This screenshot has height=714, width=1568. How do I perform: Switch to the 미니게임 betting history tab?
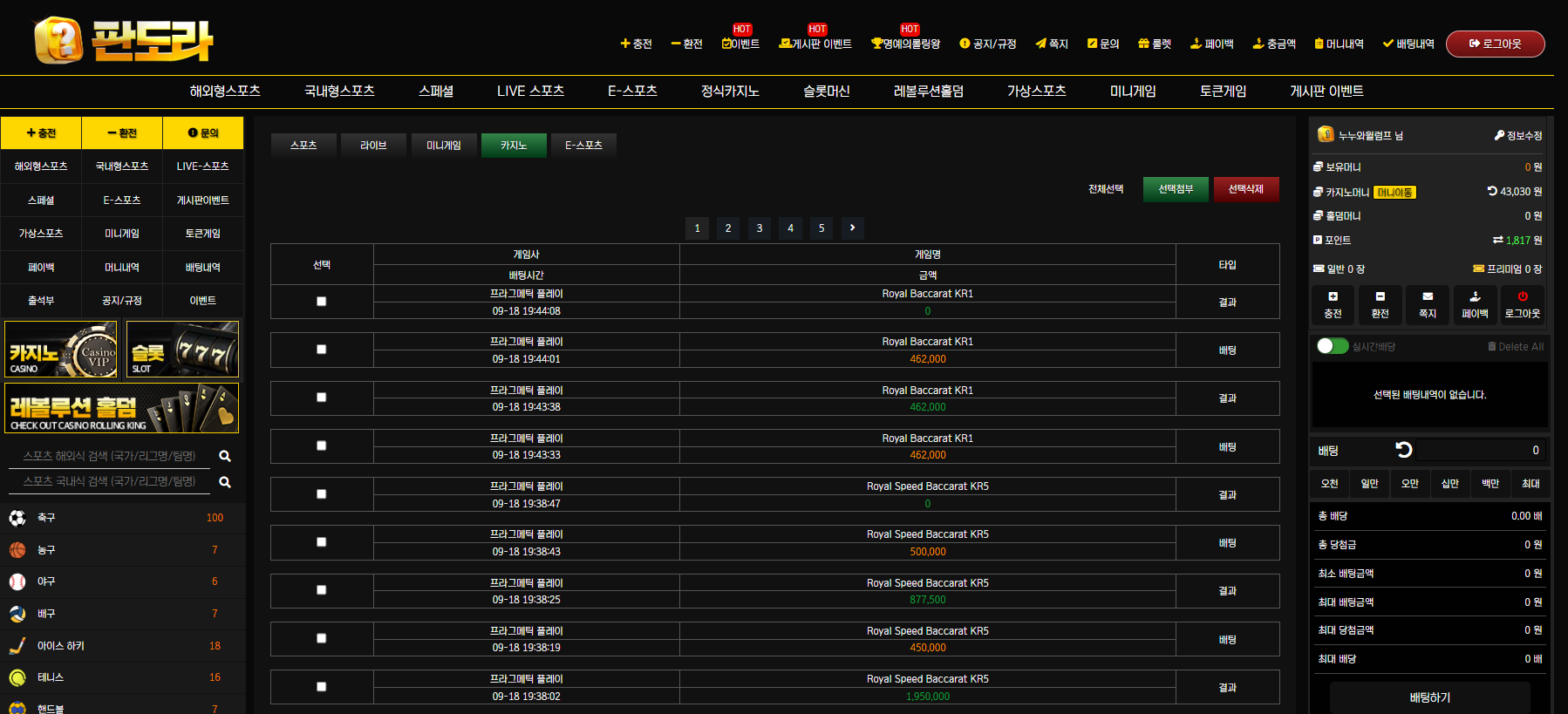pyautogui.click(x=444, y=145)
